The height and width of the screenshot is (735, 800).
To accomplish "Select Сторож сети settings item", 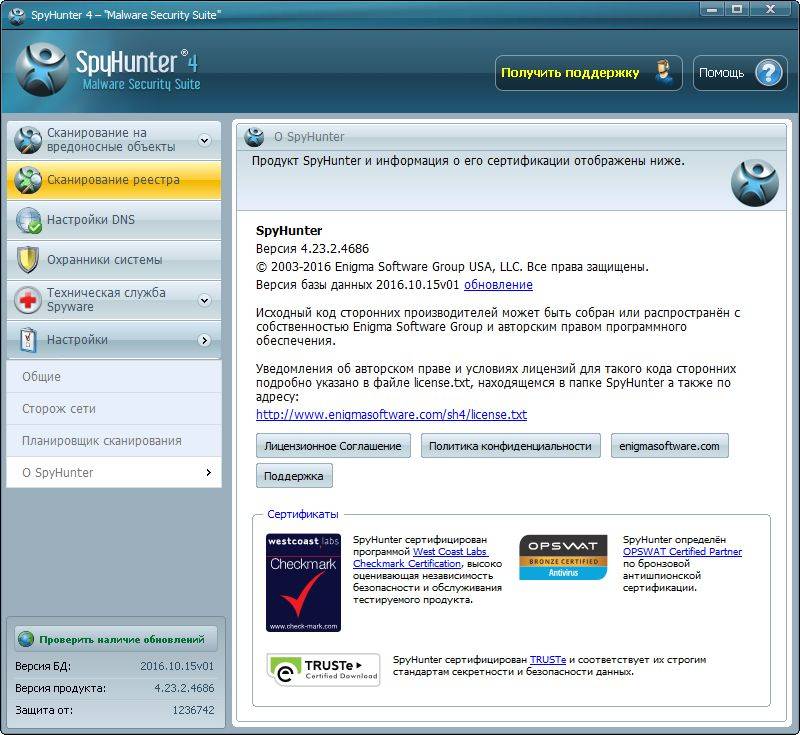I will 114,409.
